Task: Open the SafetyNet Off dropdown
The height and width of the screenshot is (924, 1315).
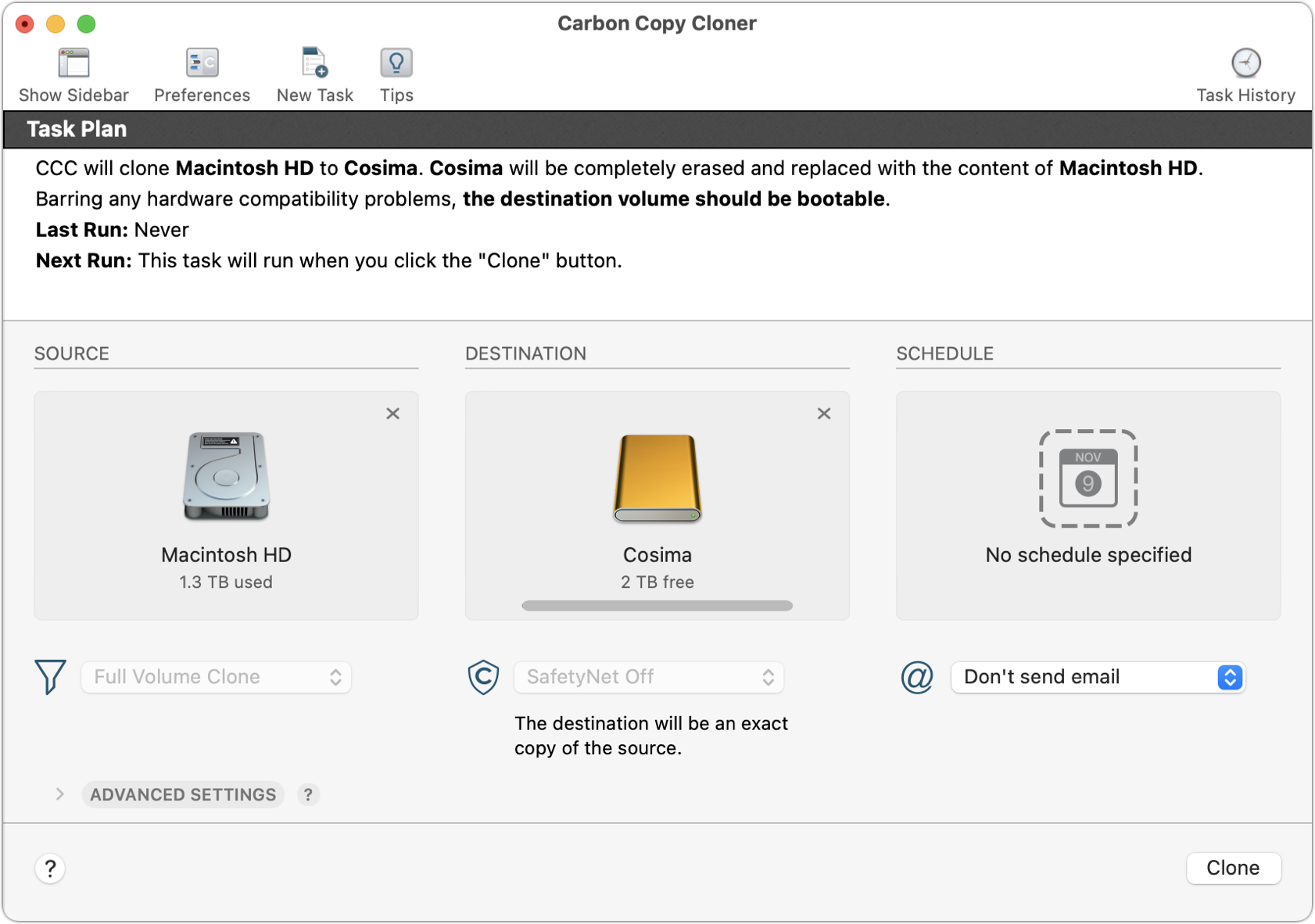Action: 649,677
